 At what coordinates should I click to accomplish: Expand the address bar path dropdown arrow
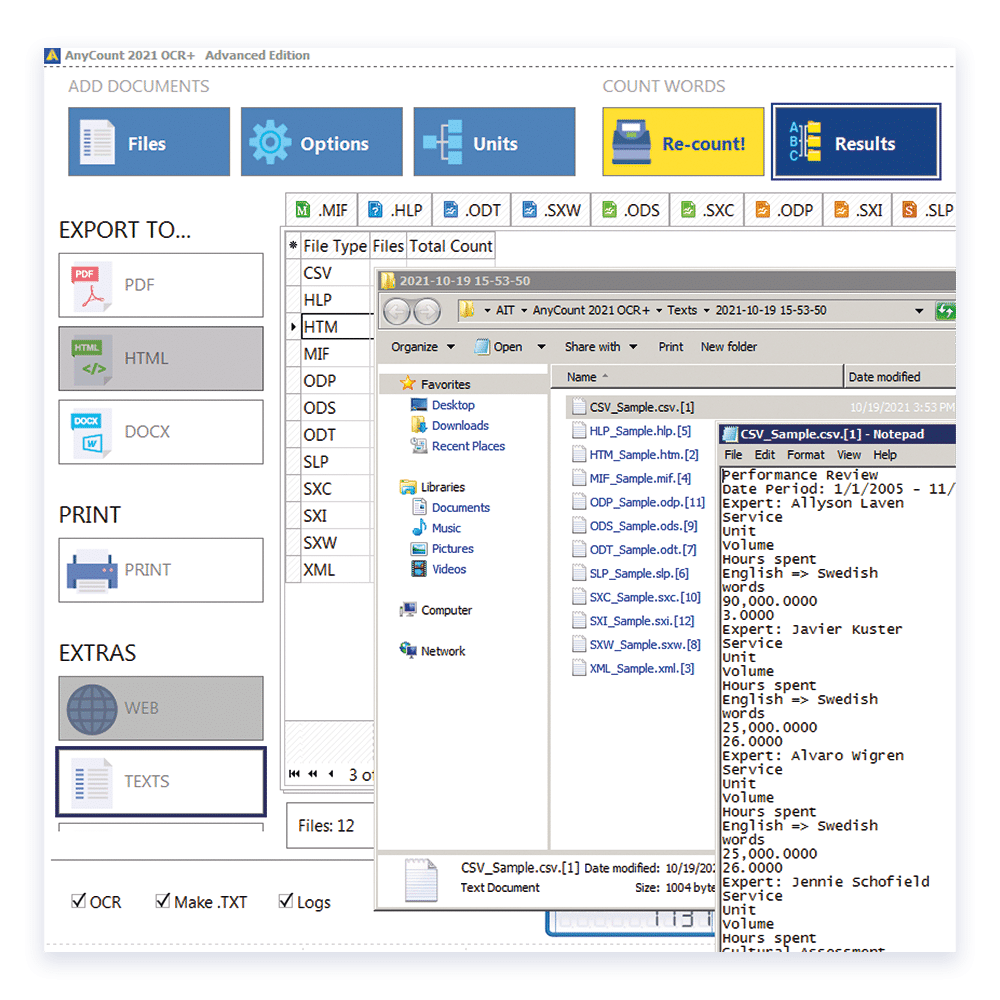coord(919,311)
